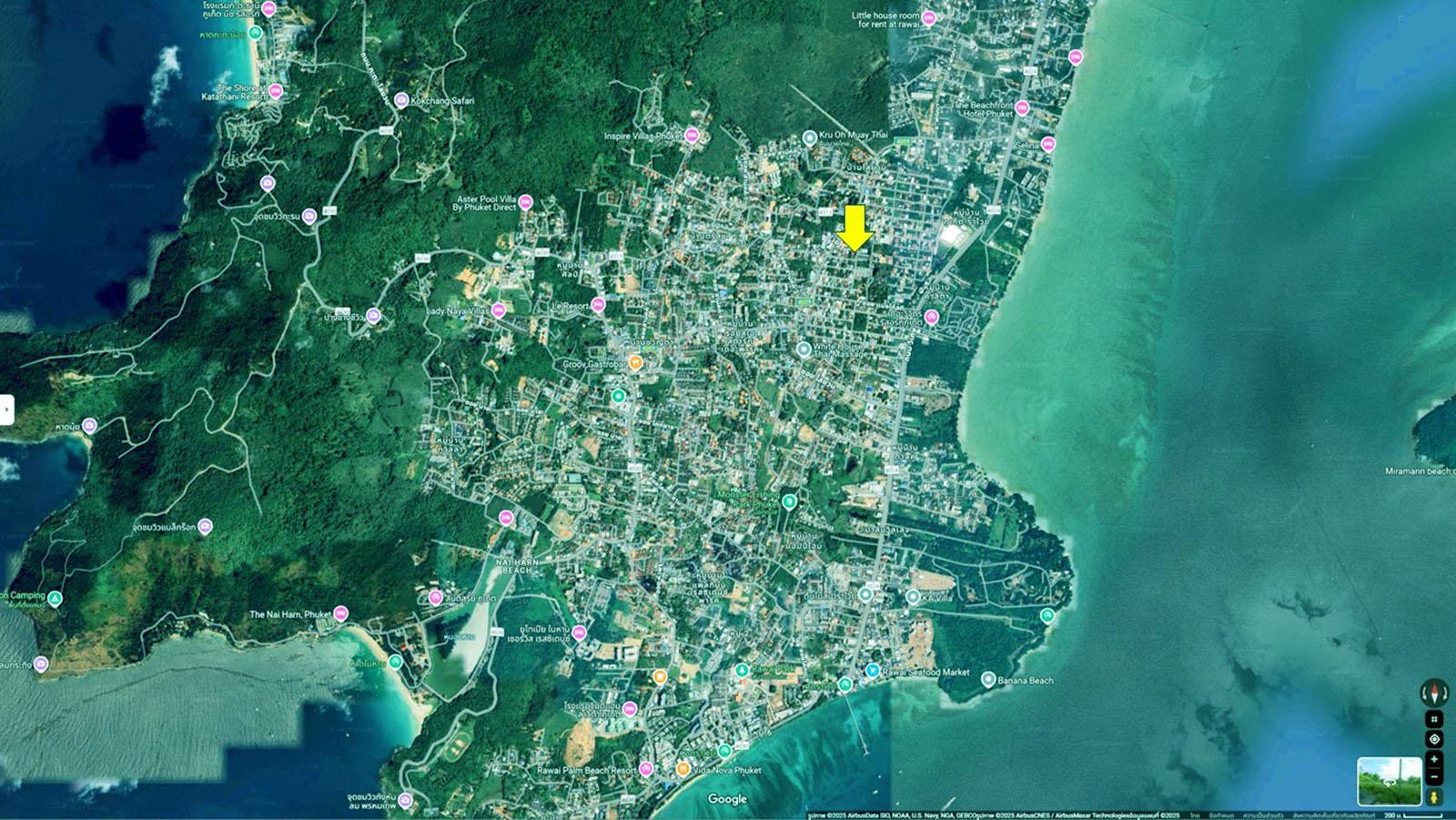Open the White House Thai Massage marker
Image resolution: width=1456 pixels, height=820 pixels.
pos(804,349)
